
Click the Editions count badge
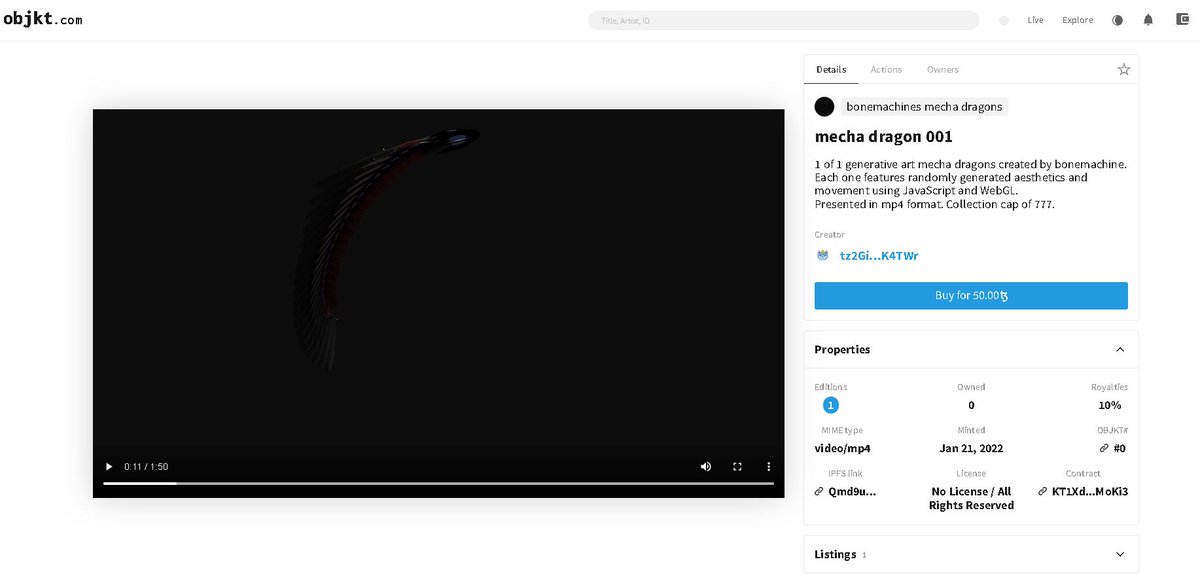[x=830, y=405]
